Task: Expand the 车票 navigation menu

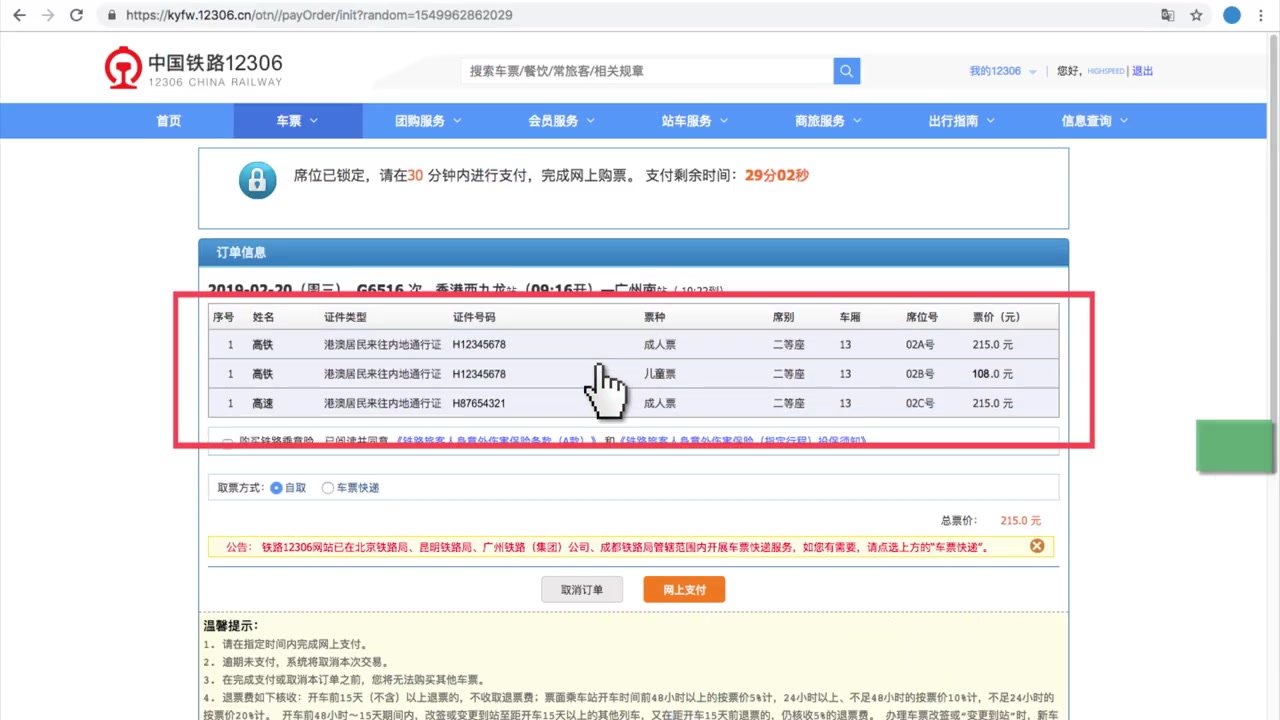Action: (x=298, y=121)
